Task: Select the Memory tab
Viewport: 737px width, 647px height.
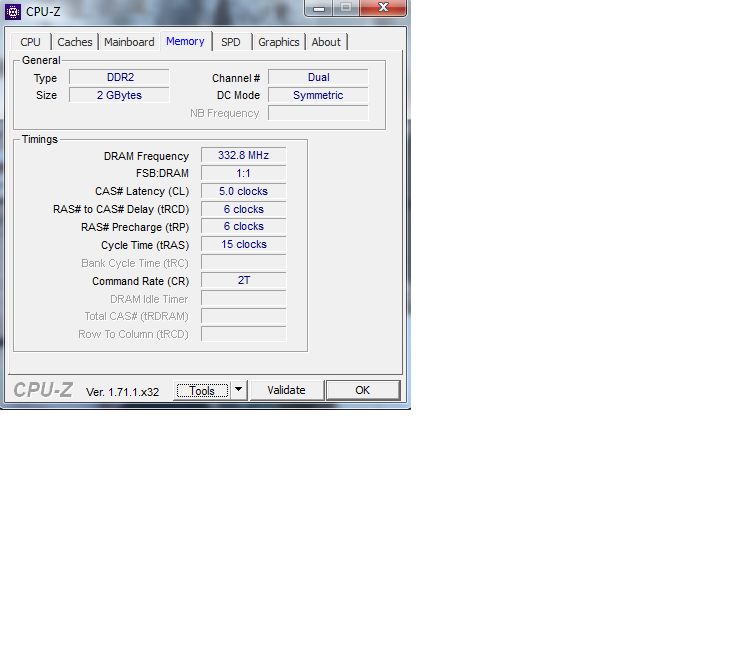Action: tap(186, 41)
